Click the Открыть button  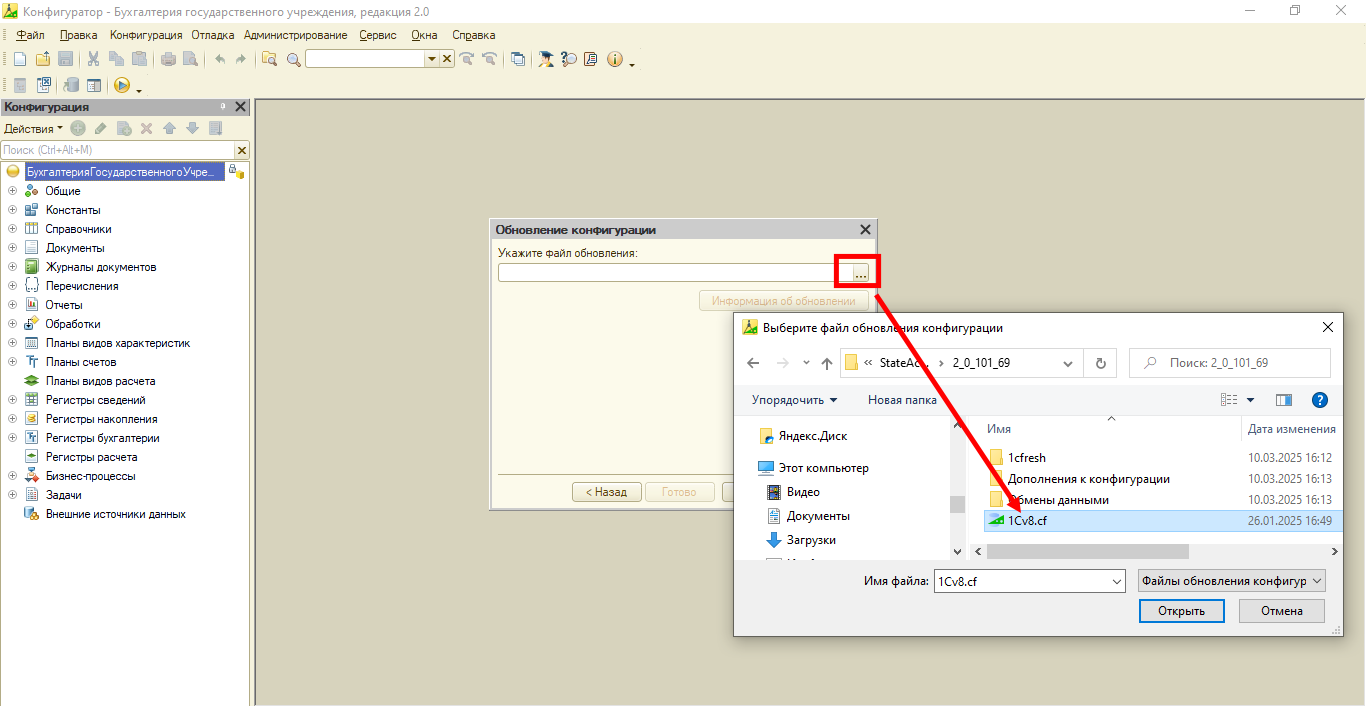(1181, 611)
